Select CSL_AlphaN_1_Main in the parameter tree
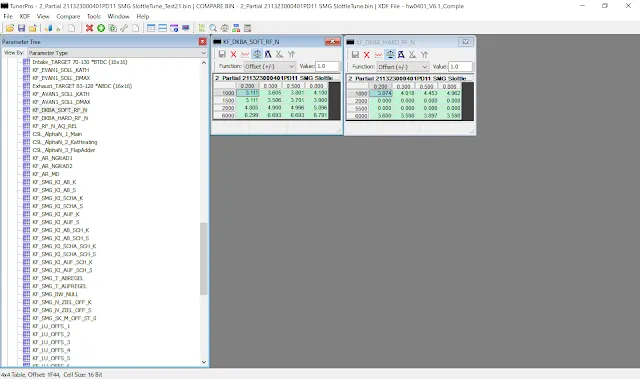The height and width of the screenshot is (379, 640). click(57, 134)
